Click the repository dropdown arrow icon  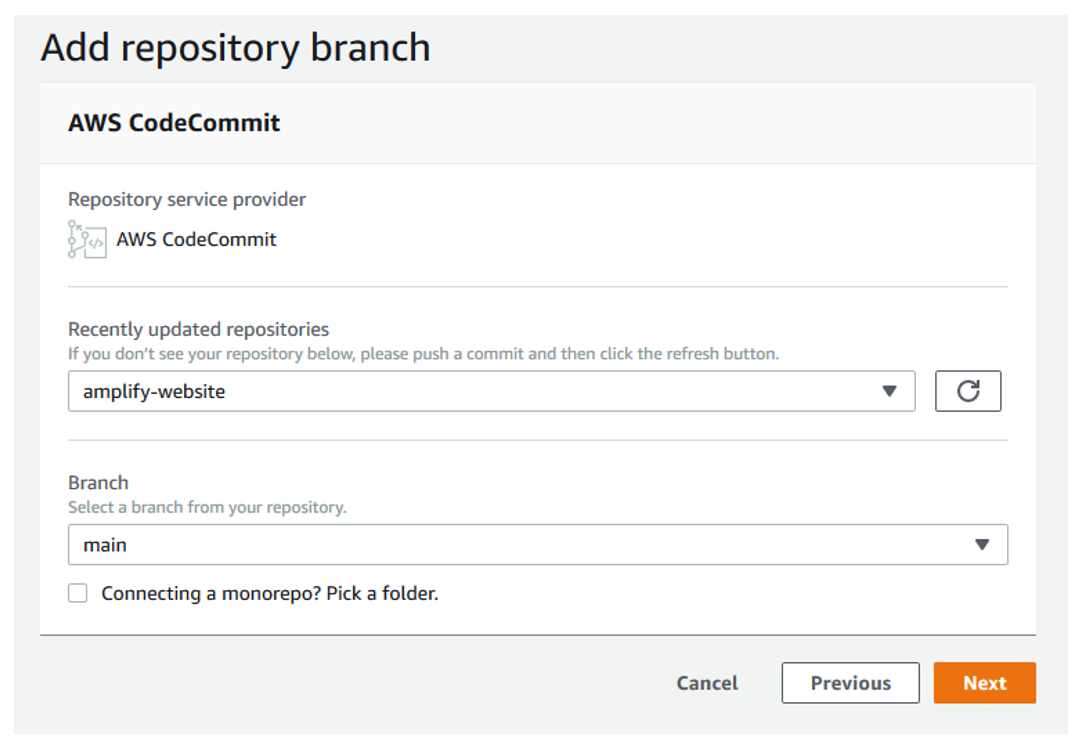pyautogui.click(x=890, y=391)
